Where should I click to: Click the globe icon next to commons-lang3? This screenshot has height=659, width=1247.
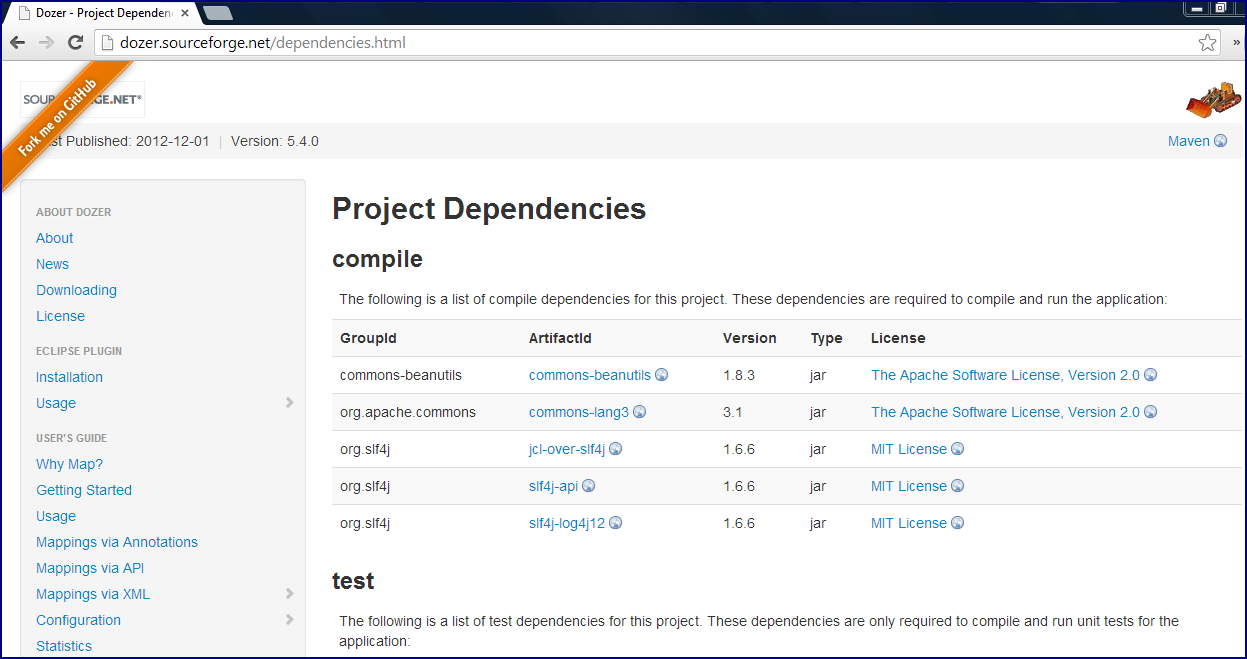tap(640, 411)
